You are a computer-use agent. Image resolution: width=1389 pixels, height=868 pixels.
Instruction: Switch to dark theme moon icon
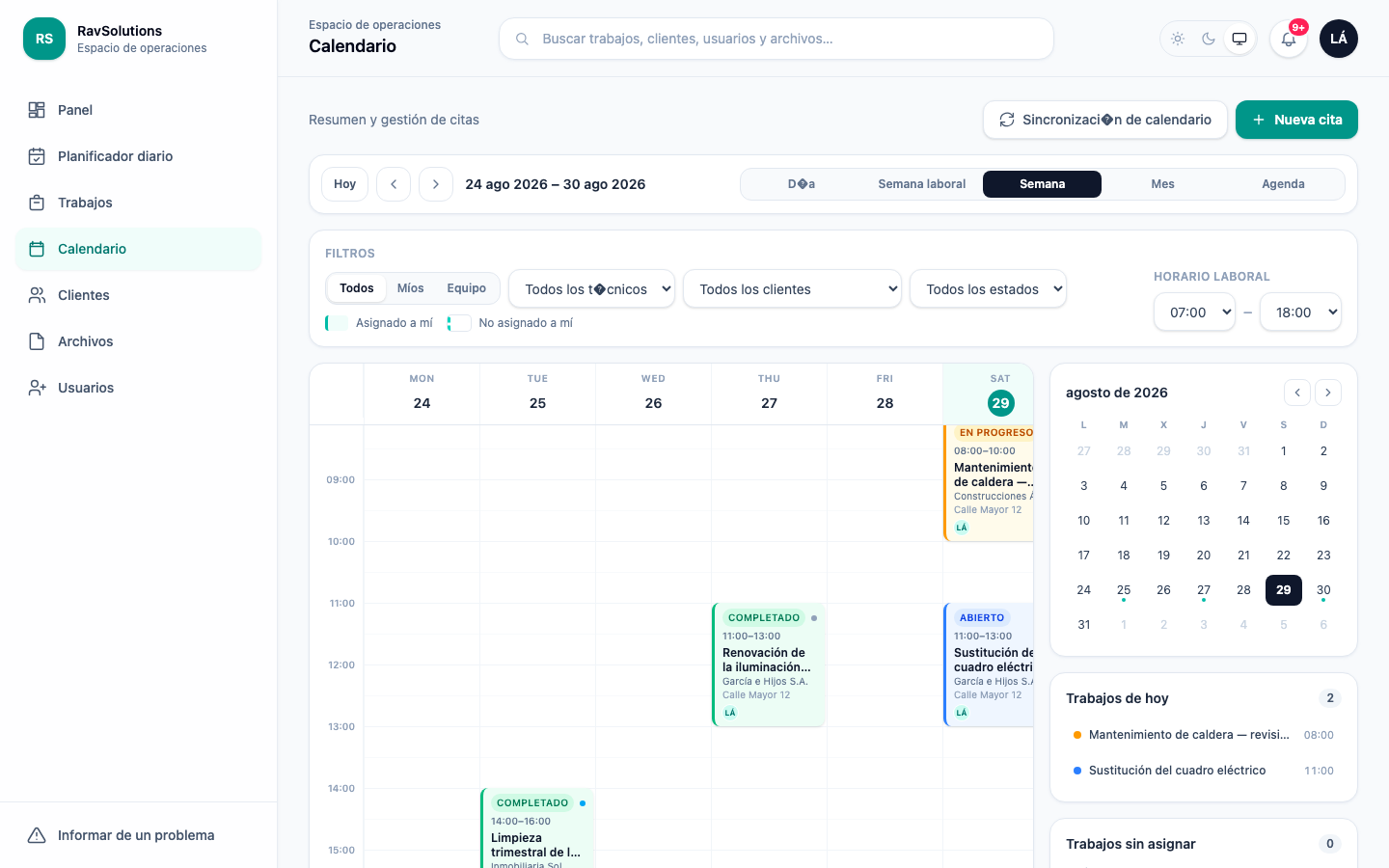coord(1209,39)
